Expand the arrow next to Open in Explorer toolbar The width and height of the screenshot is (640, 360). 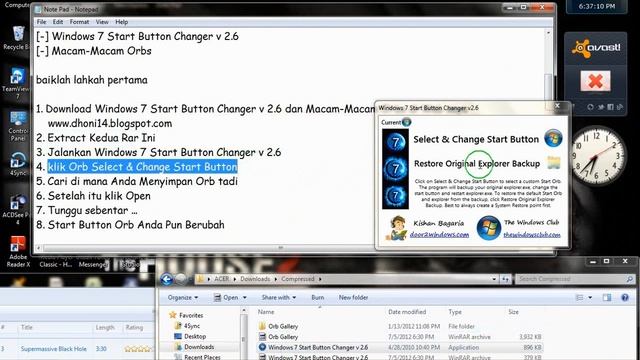244,298
